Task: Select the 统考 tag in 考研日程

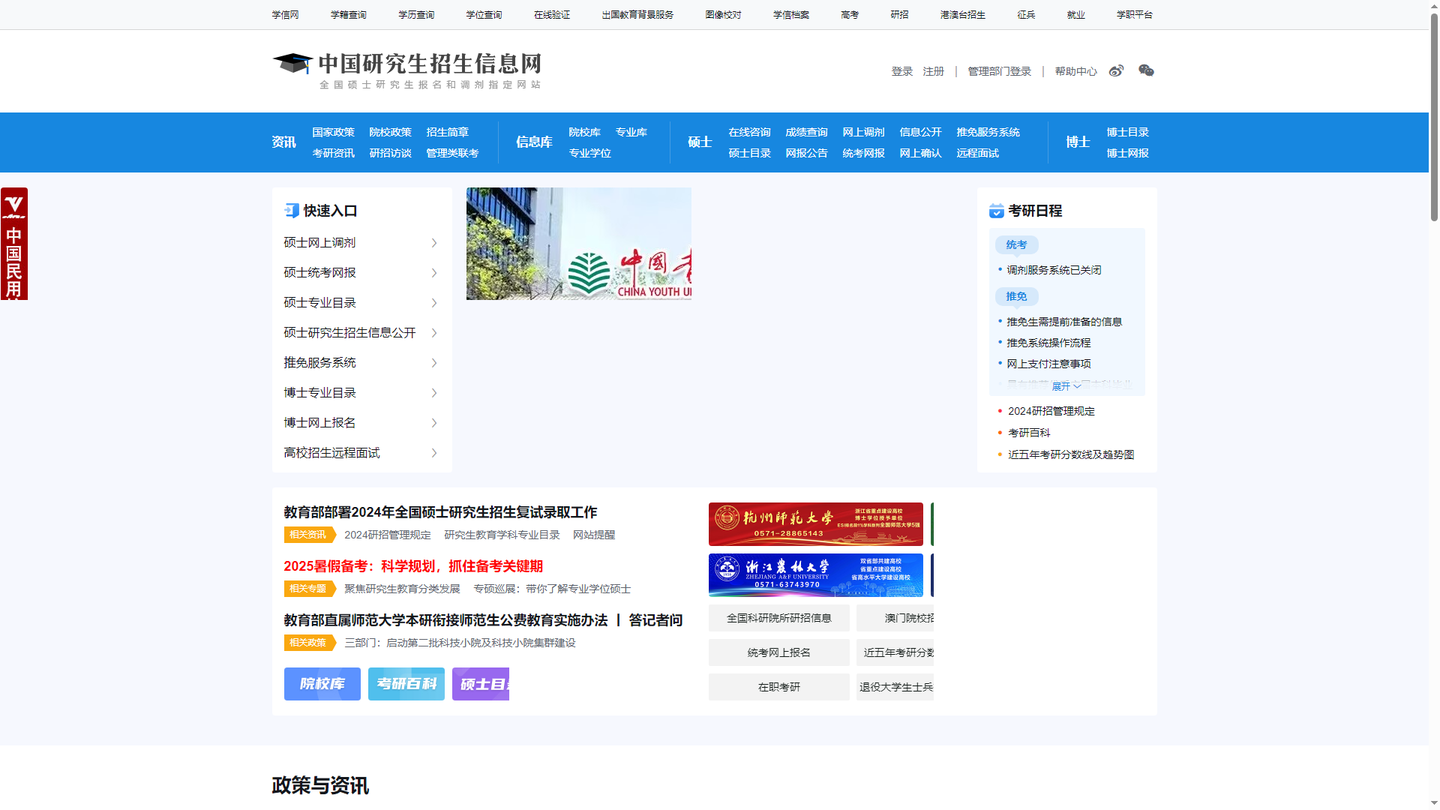Action: [x=1016, y=245]
